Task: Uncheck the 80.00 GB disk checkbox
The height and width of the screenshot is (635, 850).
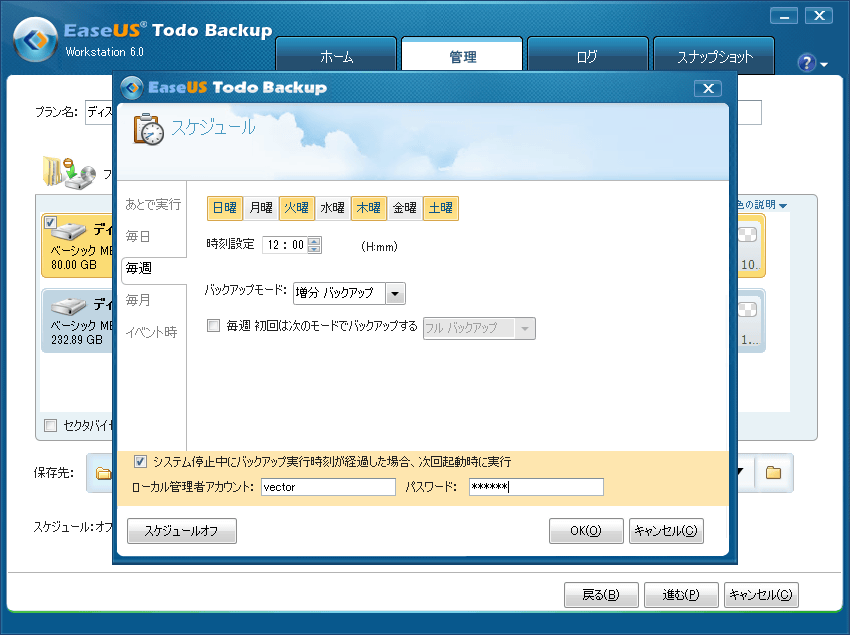Action: (x=50, y=222)
